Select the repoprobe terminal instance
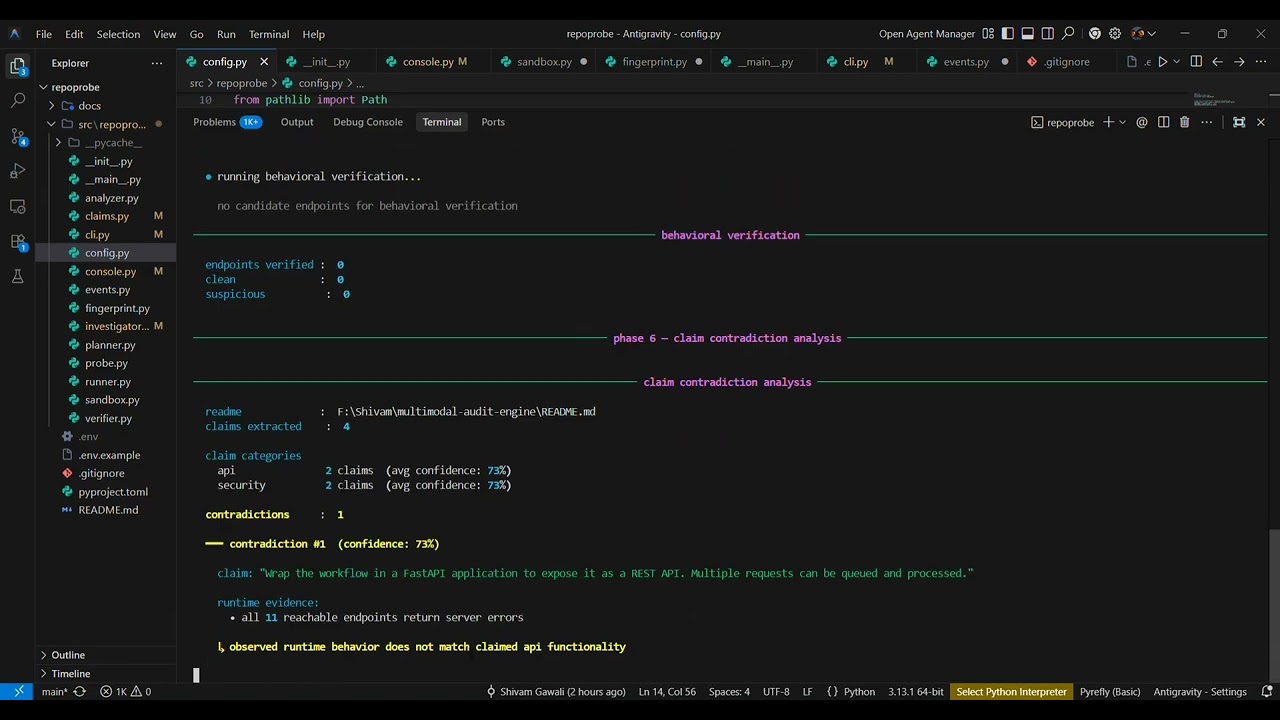This screenshot has height=720, width=1280. tap(1062, 122)
